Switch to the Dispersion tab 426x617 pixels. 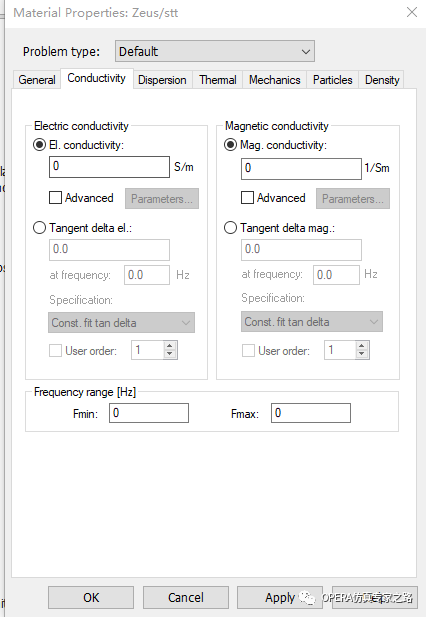pyautogui.click(x=162, y=80)
